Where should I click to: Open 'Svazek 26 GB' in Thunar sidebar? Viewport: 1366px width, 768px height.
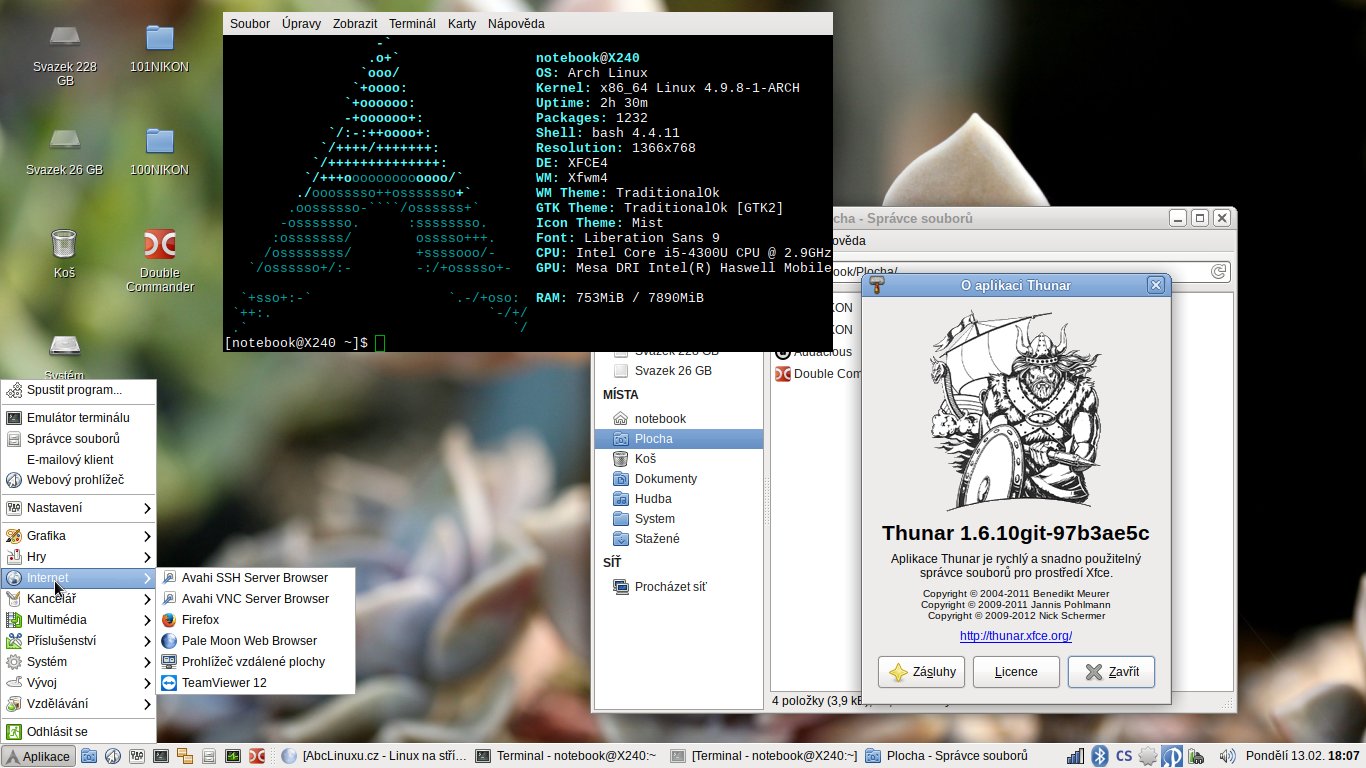point(678,371)
